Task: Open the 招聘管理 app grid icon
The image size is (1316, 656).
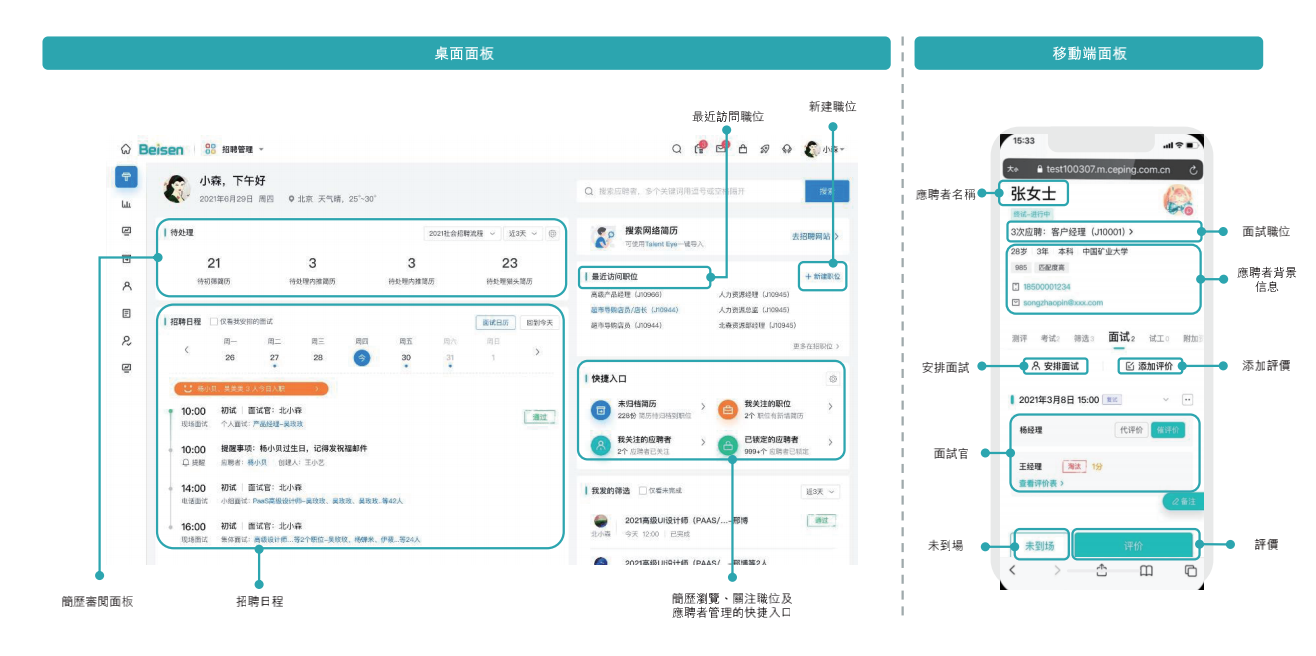Action: click(210, 149)
